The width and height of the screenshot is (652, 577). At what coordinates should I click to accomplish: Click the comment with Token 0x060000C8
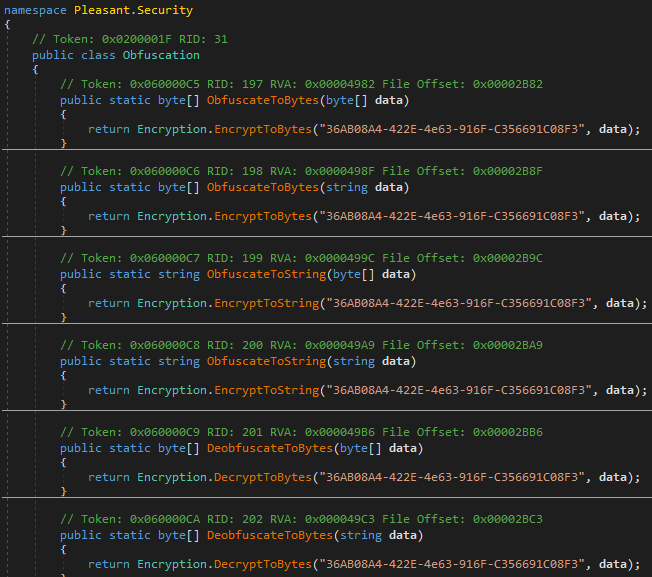301,345
